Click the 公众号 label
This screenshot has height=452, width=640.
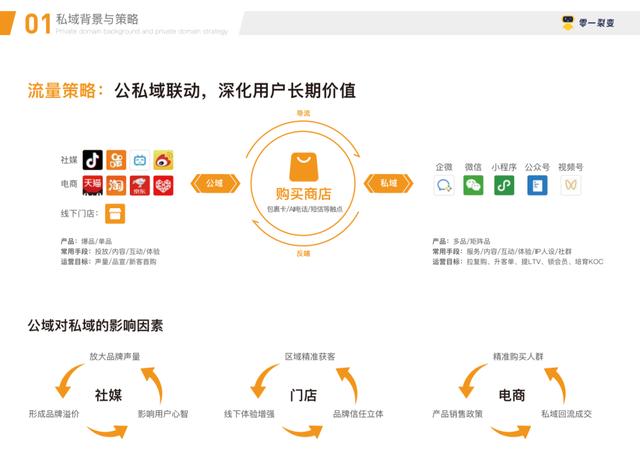[x=537, y=167]
